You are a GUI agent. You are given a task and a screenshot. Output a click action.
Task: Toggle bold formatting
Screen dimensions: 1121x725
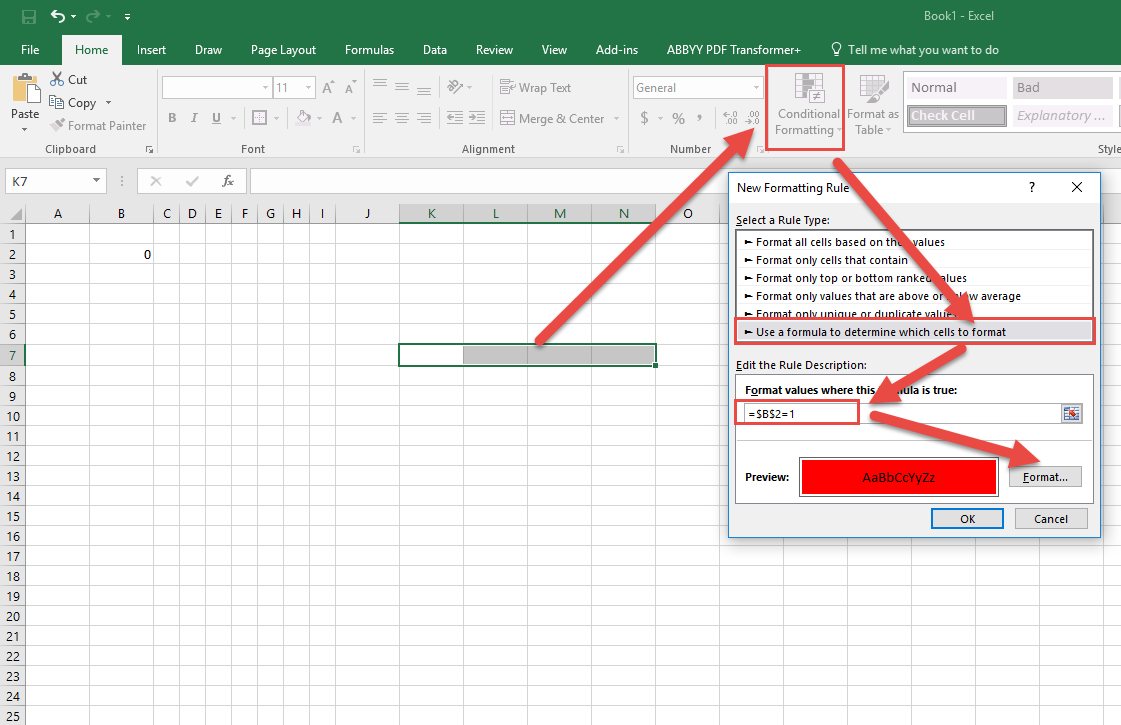click(x=172, y=119)
